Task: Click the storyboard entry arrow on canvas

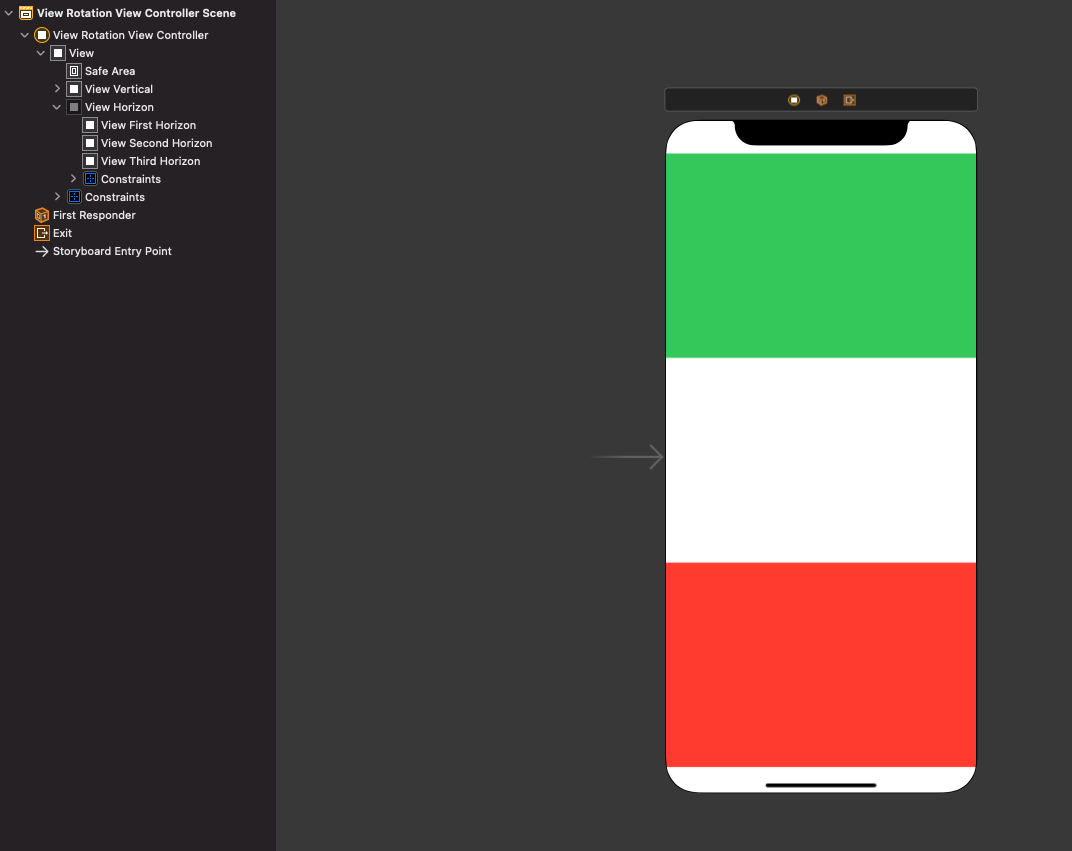Action: [628, 457]
